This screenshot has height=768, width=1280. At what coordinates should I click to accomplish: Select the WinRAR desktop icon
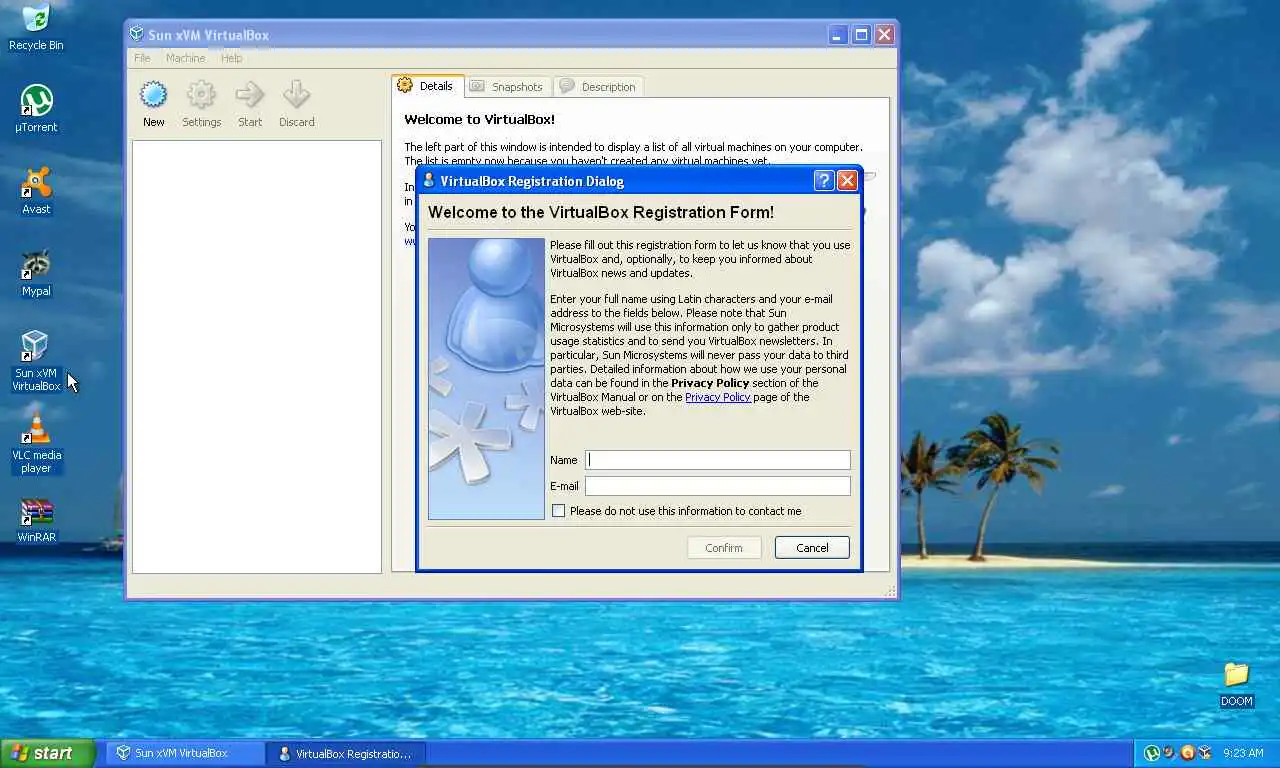tap(36, 520)
